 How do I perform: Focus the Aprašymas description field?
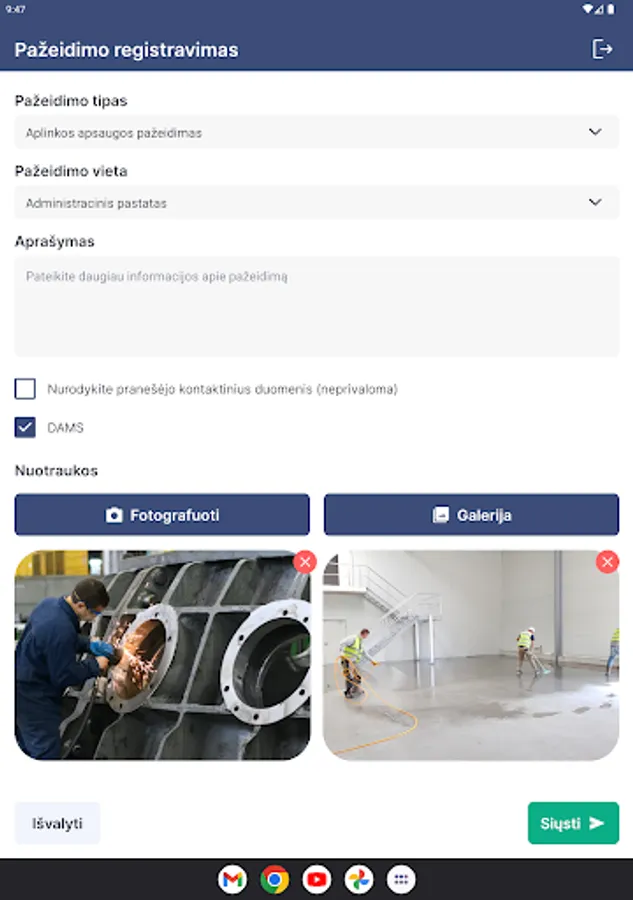317,307
